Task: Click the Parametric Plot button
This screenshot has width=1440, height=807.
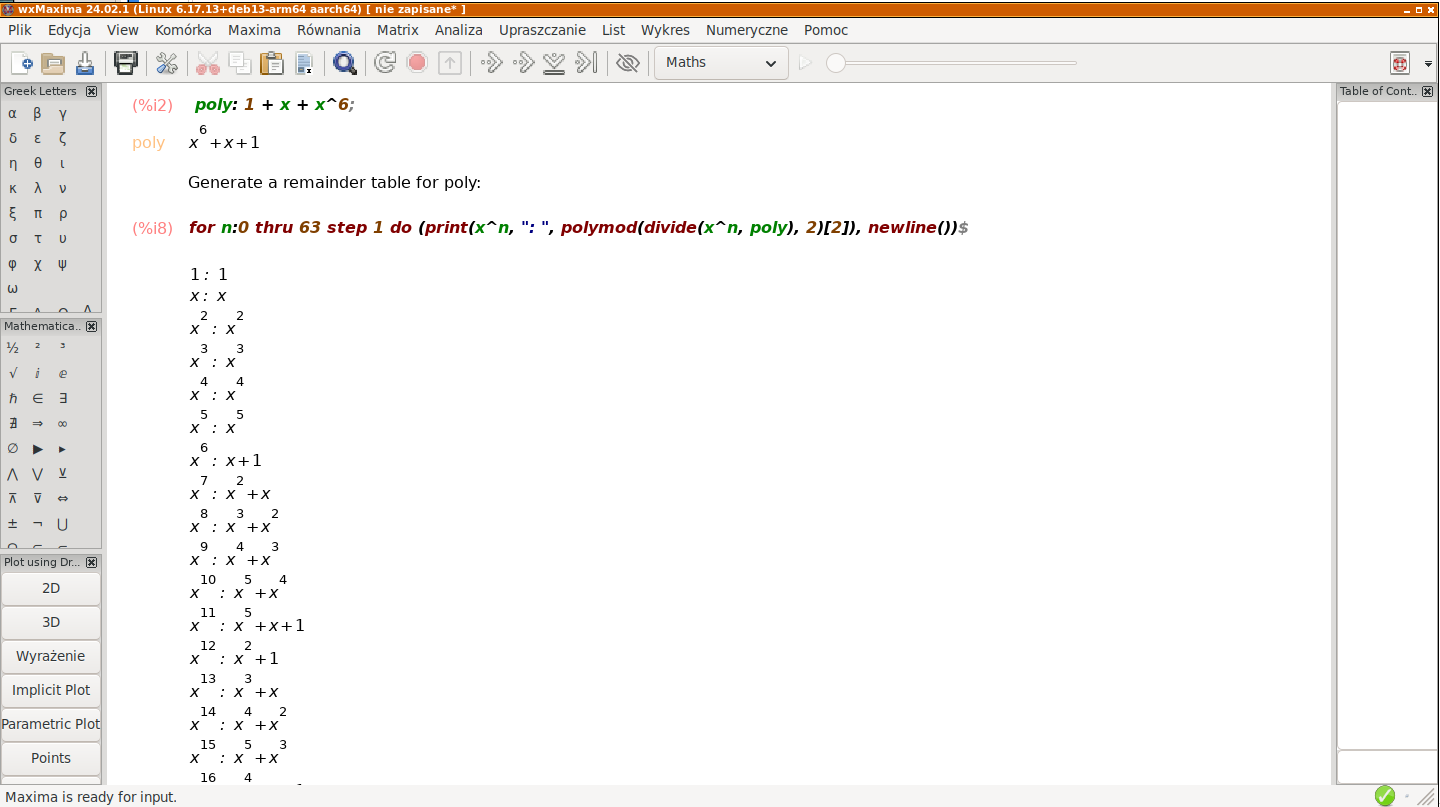Action: (51, 724)
